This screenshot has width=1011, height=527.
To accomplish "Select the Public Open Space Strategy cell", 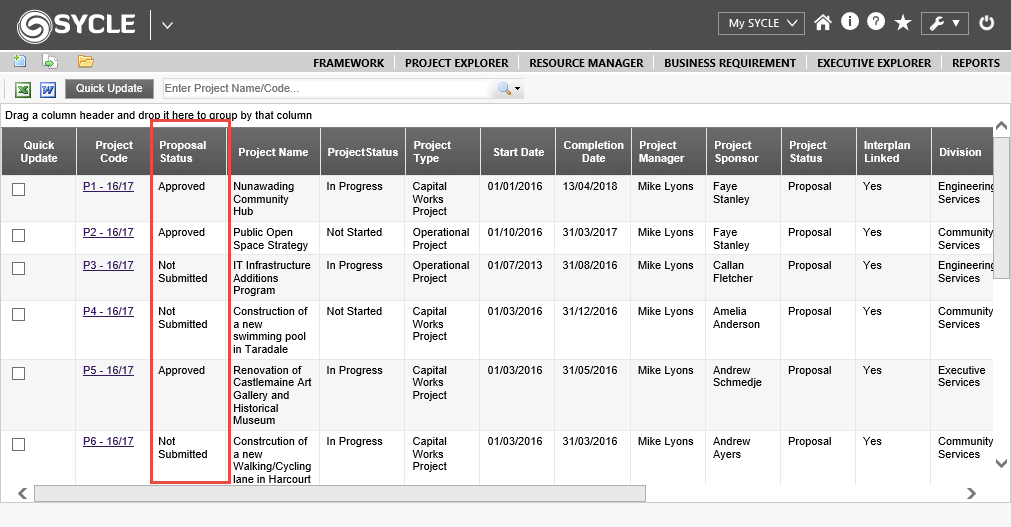I will [x=275, y=239].
